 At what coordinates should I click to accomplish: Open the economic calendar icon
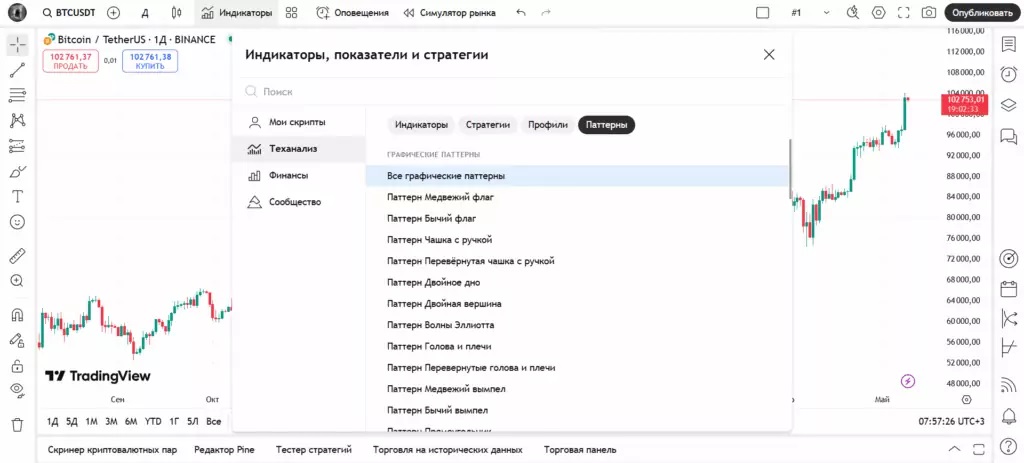(1009, 288)
